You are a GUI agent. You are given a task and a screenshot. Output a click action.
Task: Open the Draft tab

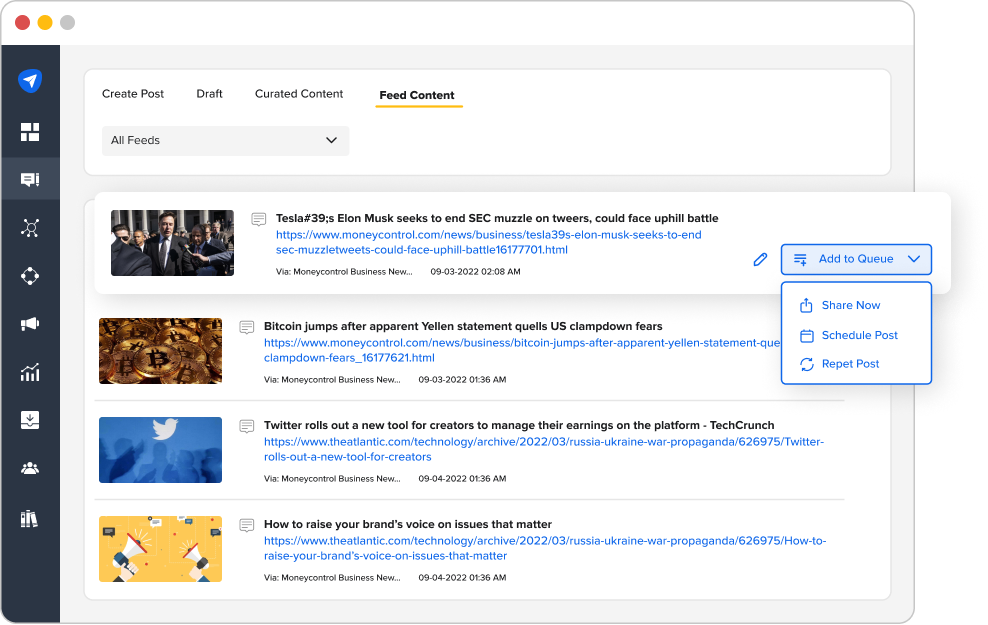(x=209, y=93)
